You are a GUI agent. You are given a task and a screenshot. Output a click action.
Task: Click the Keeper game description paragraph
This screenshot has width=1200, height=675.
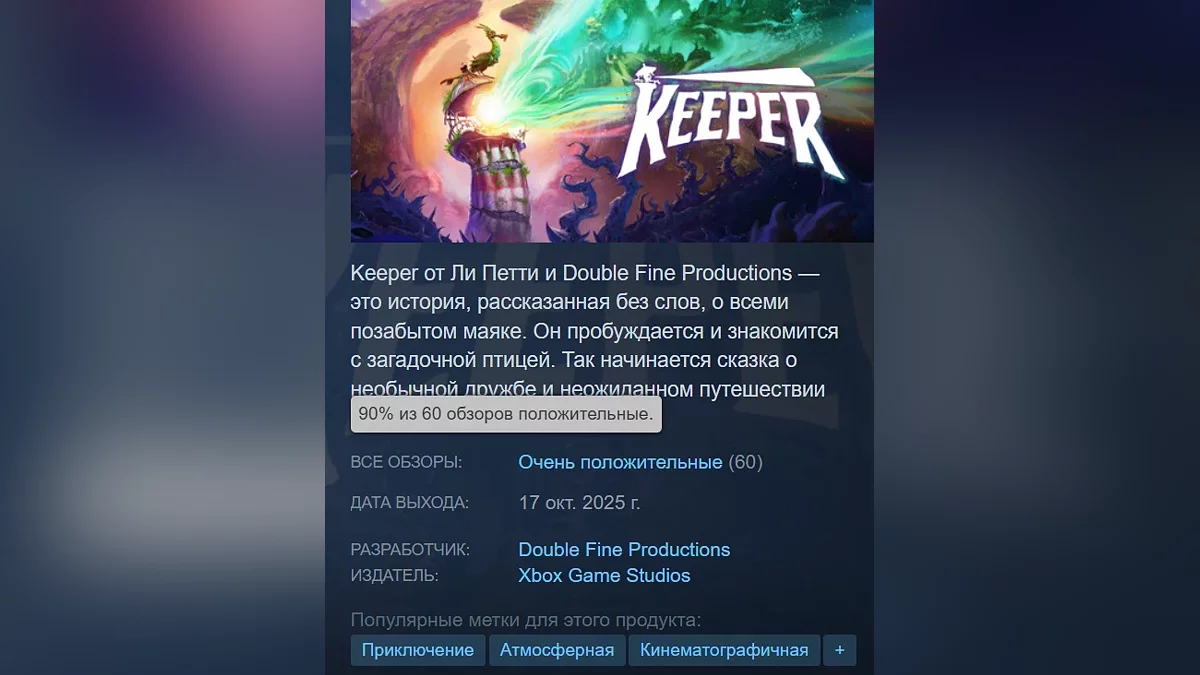coord(595,331)
